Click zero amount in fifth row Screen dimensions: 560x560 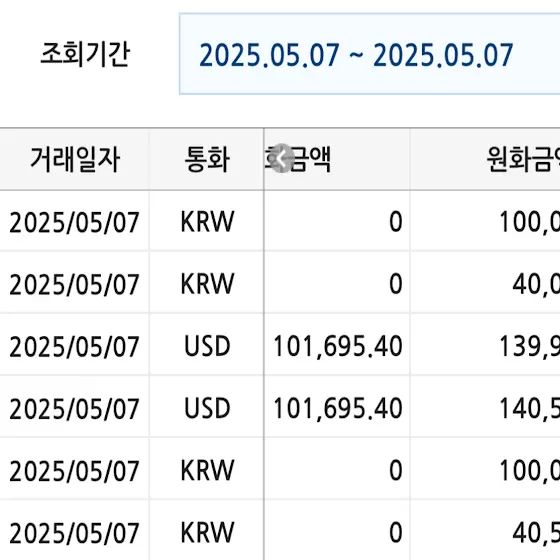pos(337,470)
